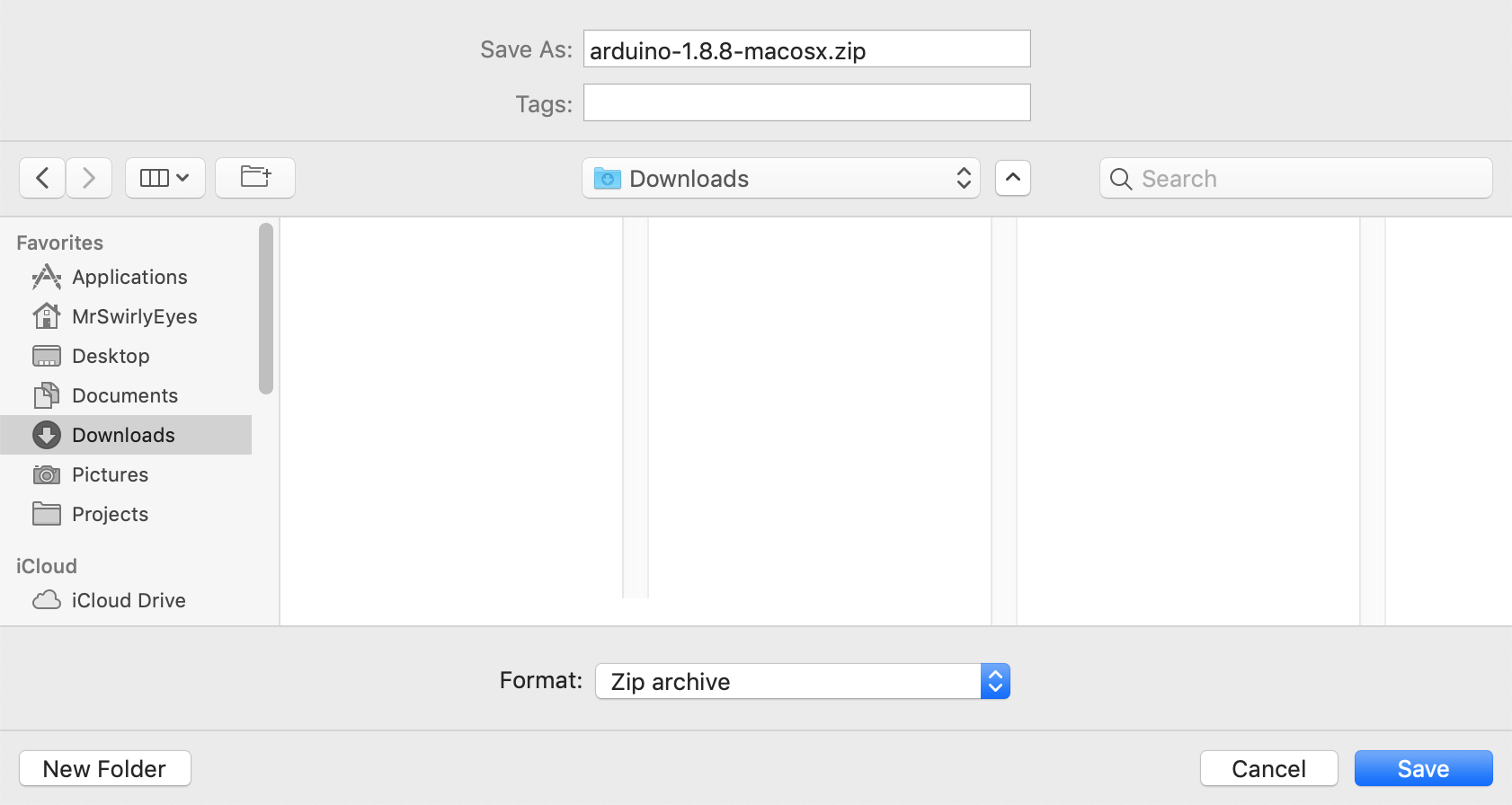1512x805 pixels.
Task: Choose Downloads in Favorites list
Action: (x=123, y=435)
